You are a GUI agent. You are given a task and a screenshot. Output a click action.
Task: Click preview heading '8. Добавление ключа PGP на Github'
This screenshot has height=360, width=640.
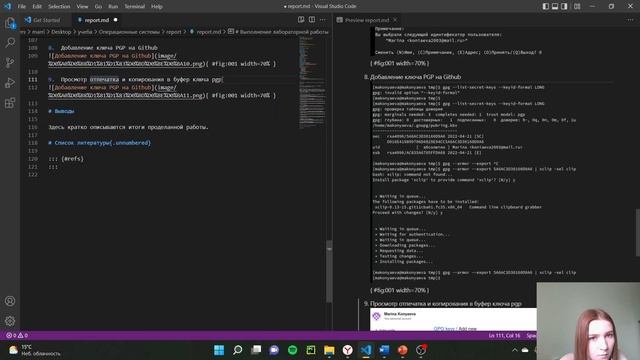[412, 77]
